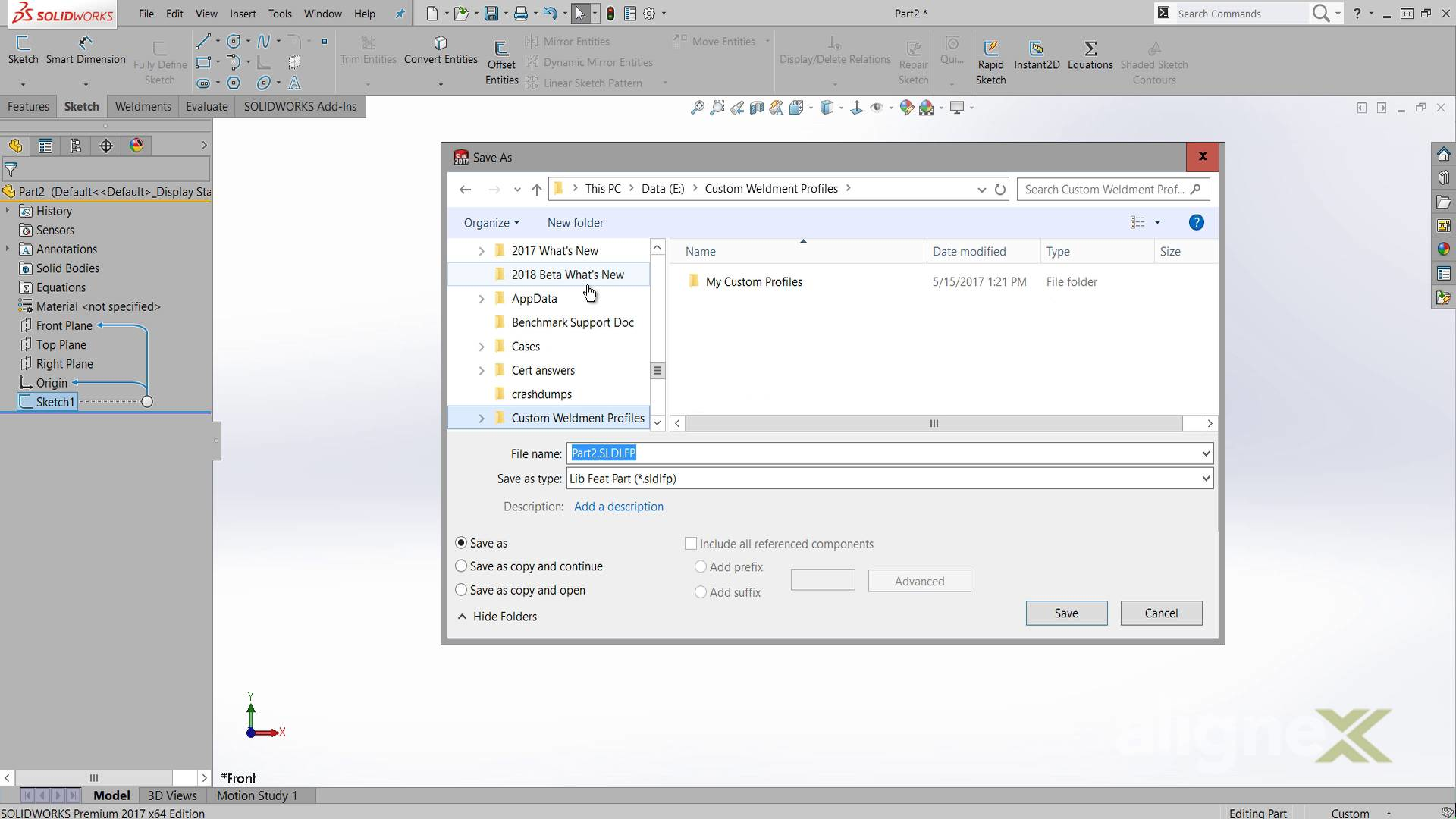The image size is (1456, 819).
Task: Switch to the Weldments tab
Action: click(143, 106)
